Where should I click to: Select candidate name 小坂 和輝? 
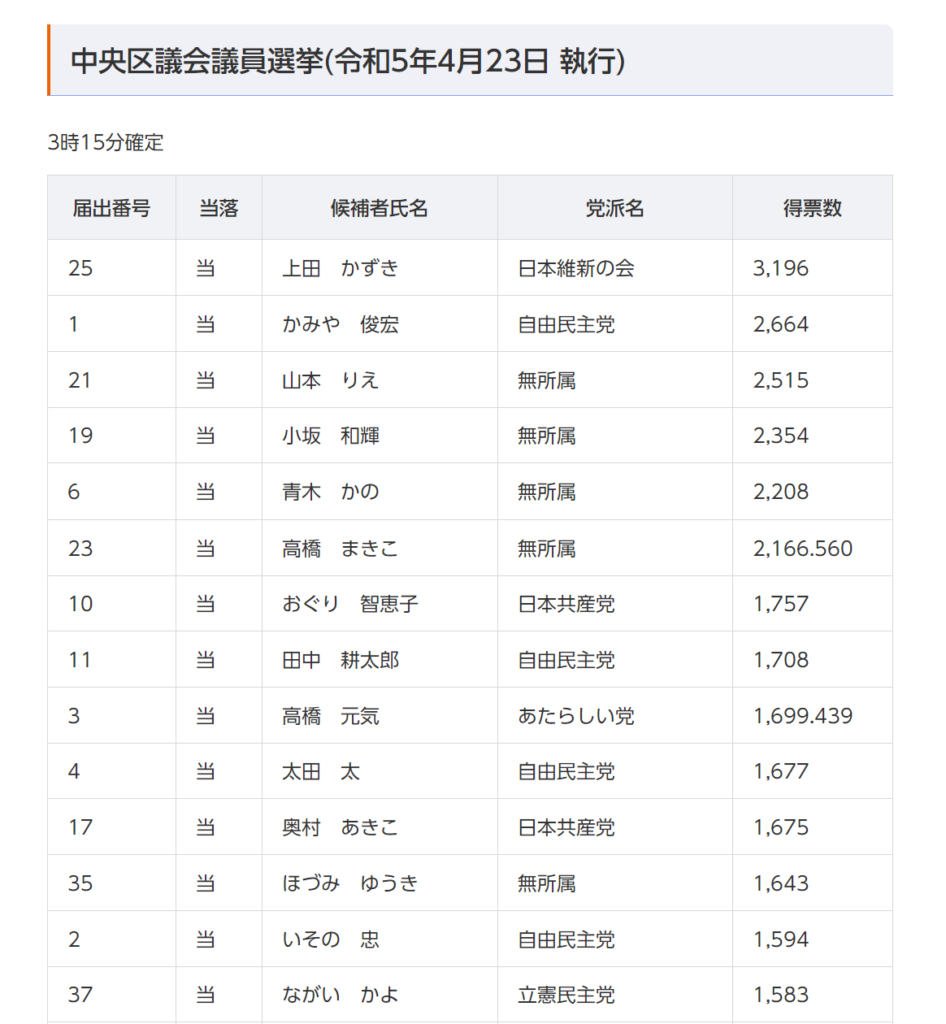[330, 436]
